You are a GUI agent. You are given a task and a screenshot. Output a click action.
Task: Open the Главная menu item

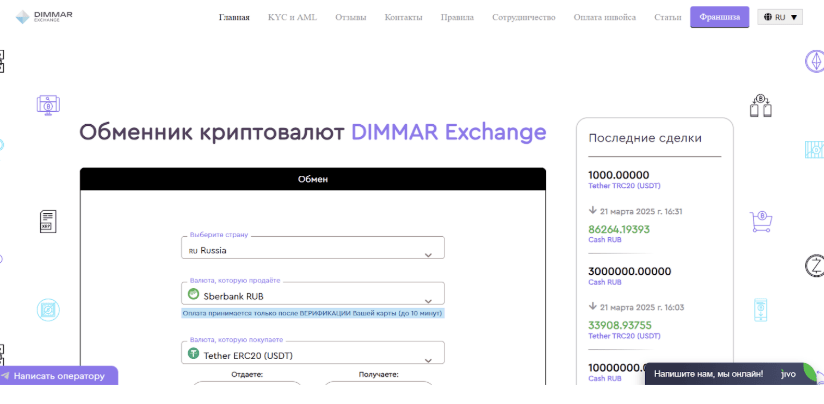234,17
